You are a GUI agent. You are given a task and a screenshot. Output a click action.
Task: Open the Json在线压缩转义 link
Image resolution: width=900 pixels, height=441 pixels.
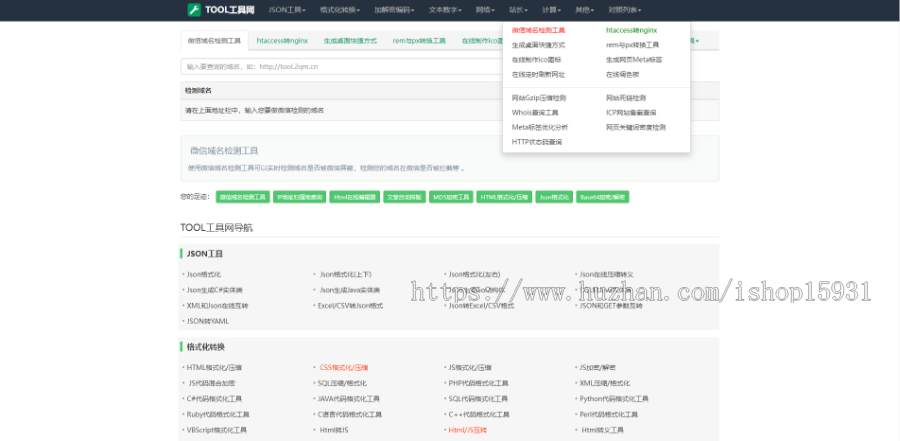[606, 274]
